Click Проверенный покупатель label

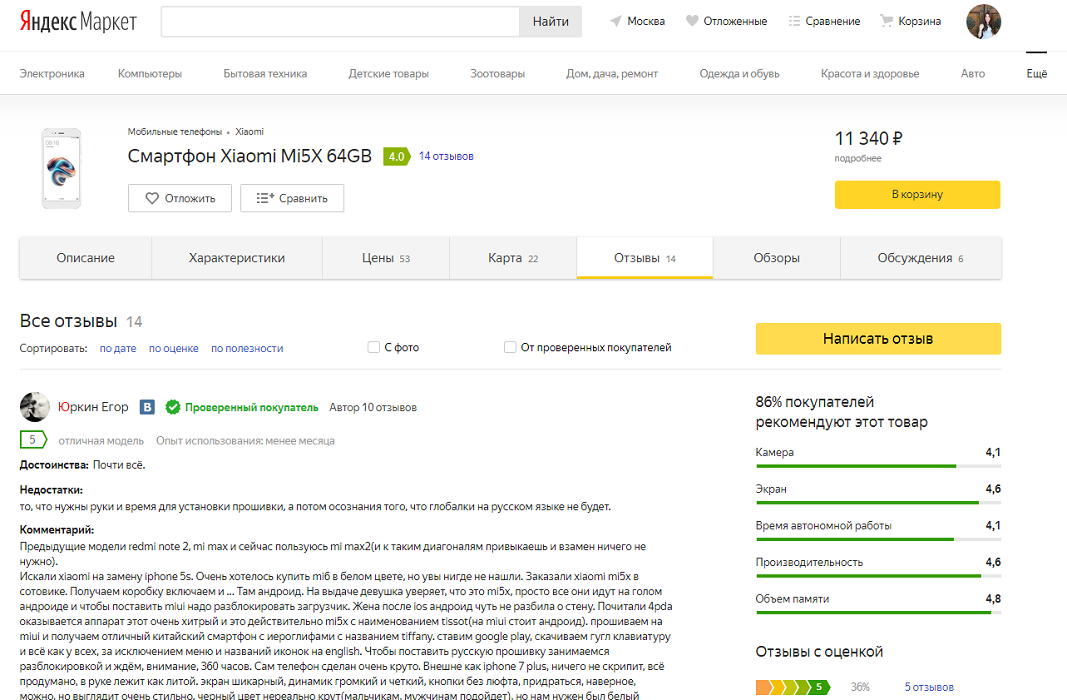click(x=252, y=407)
